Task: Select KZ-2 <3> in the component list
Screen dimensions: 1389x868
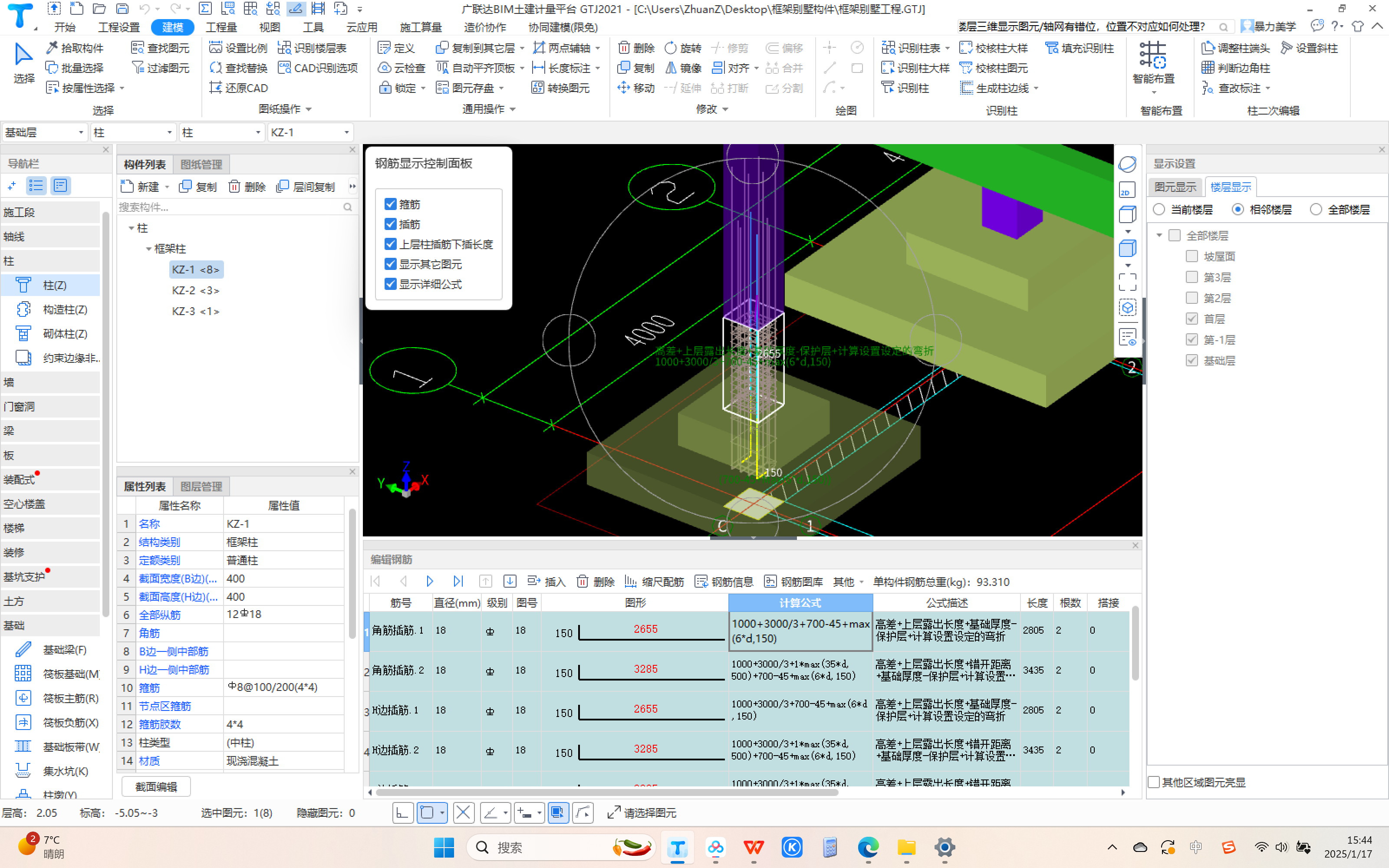Action: pos(195,290)
